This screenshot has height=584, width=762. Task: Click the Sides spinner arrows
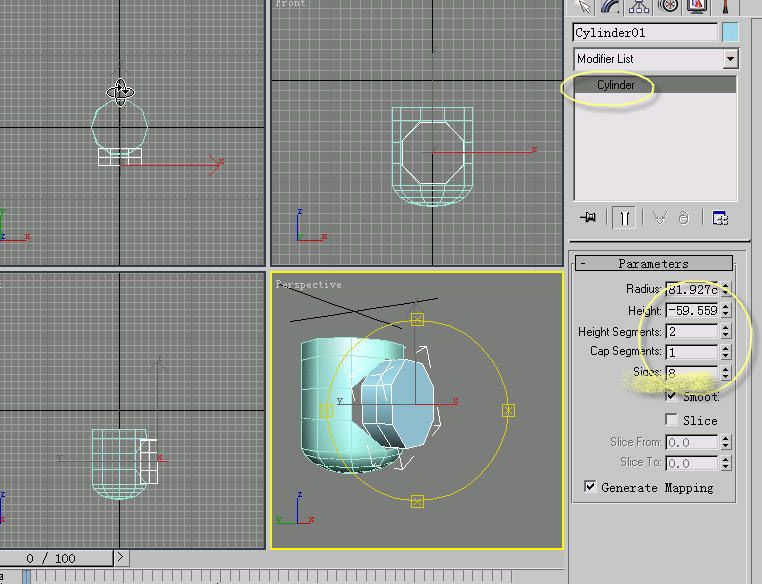(726, 373)
